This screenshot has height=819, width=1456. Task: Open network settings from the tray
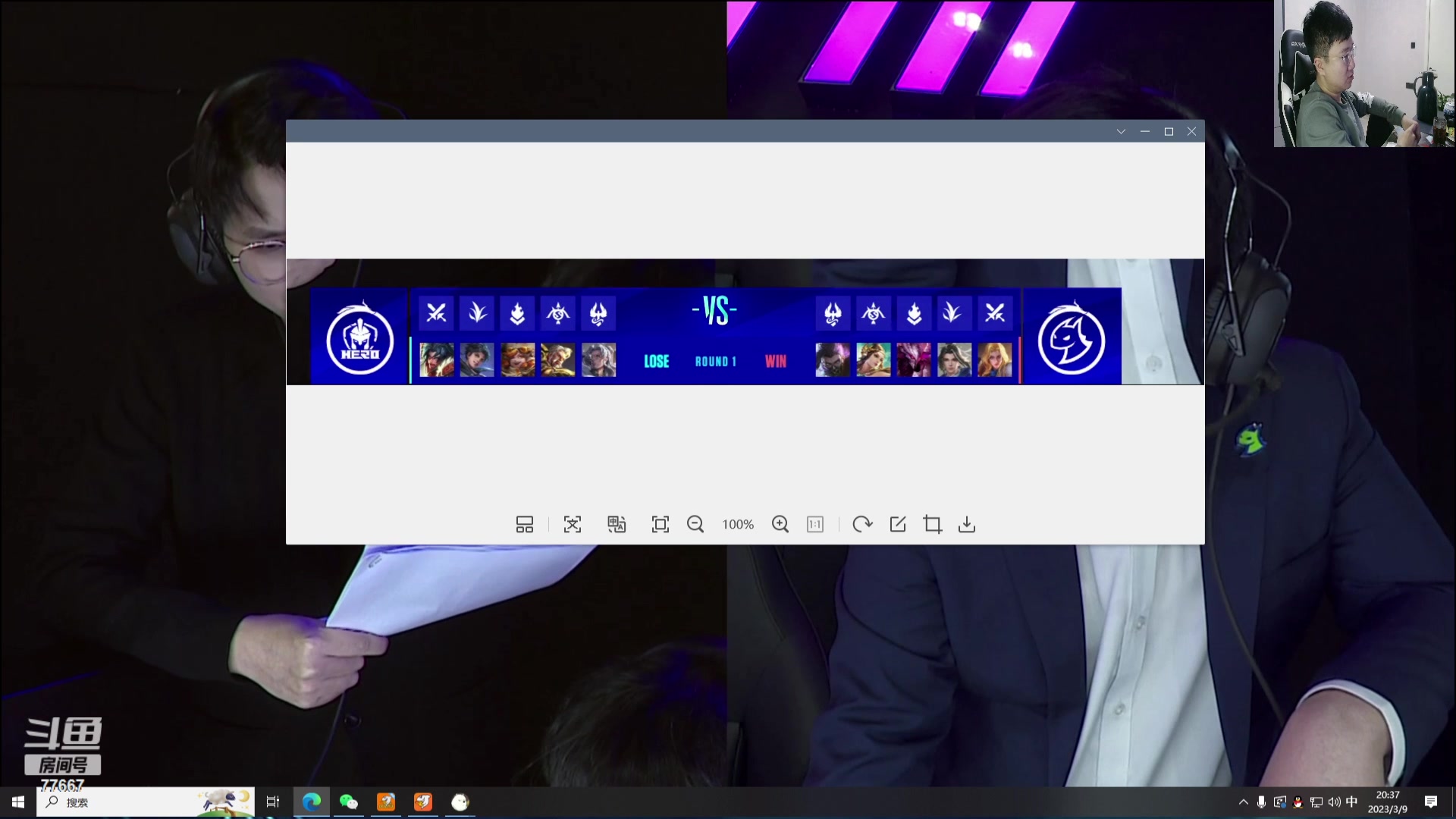1316,802
